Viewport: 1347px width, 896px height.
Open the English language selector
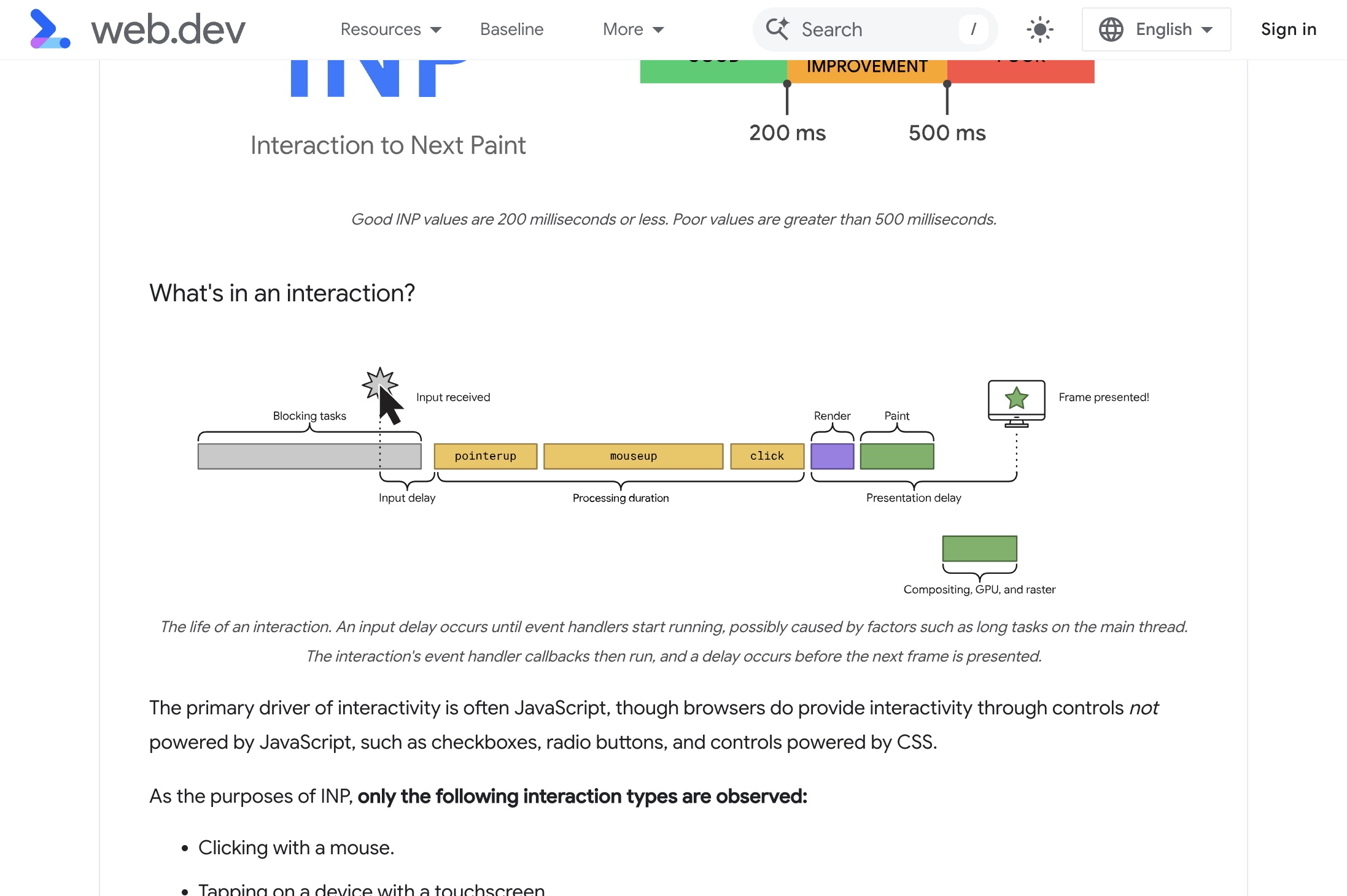(1163, 29)
